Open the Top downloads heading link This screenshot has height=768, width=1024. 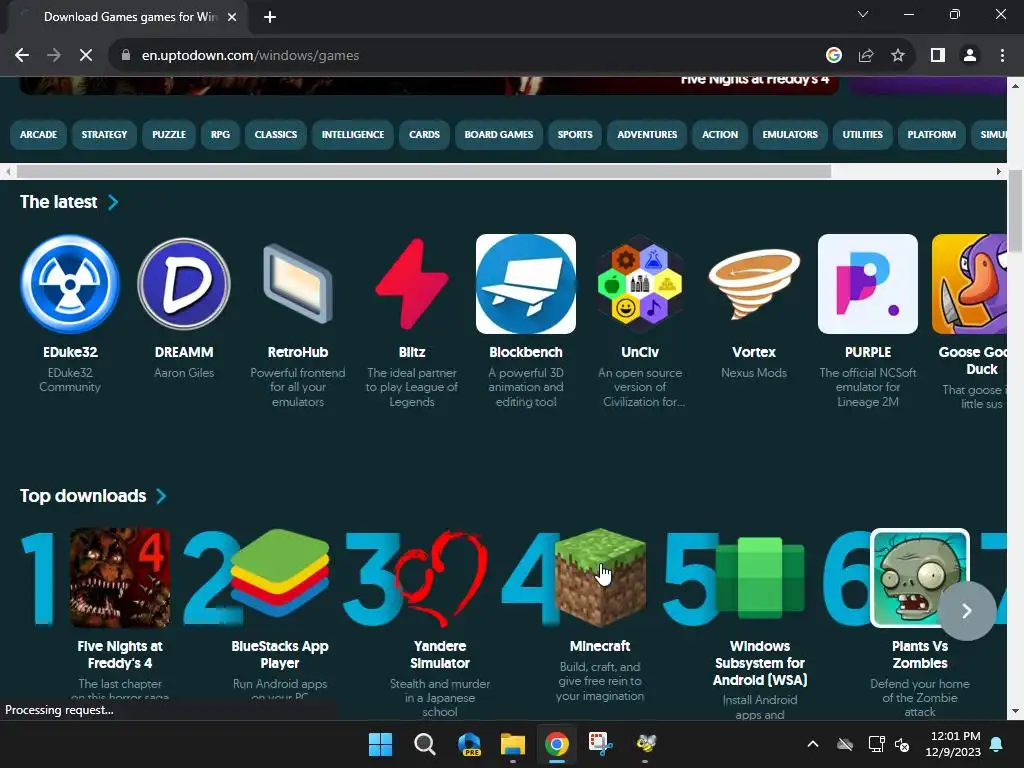pos(83,496)
